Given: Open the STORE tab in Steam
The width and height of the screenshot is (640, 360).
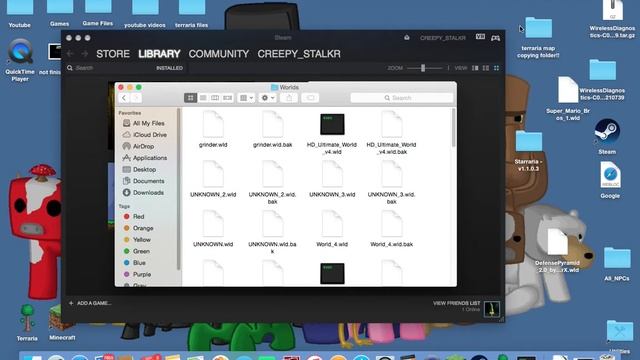Looking at the screenshot, I should click(x=113, y=54).
